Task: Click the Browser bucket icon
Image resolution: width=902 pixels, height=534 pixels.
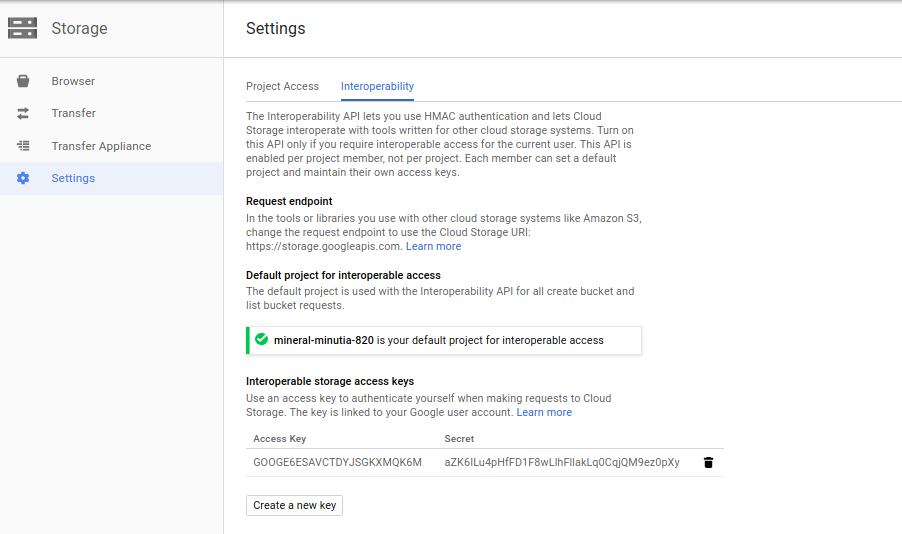Action: click(x=23, y=81)
